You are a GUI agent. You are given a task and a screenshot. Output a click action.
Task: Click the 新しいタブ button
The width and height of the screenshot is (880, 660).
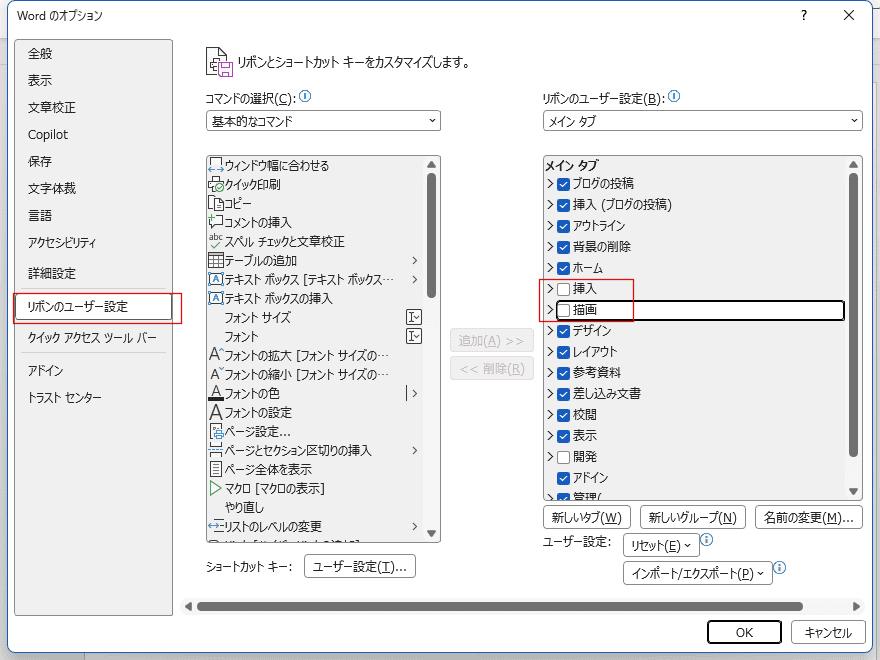586,517
